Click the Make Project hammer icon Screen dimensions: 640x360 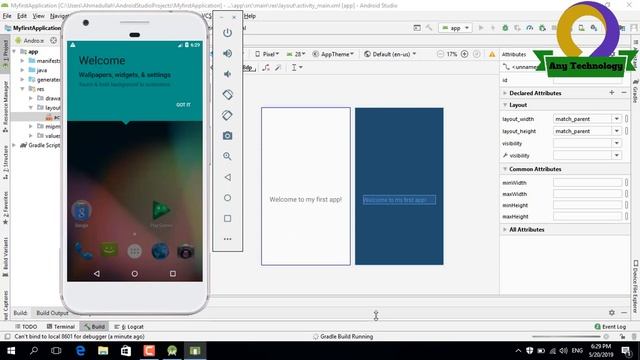(x=429, y=28)
